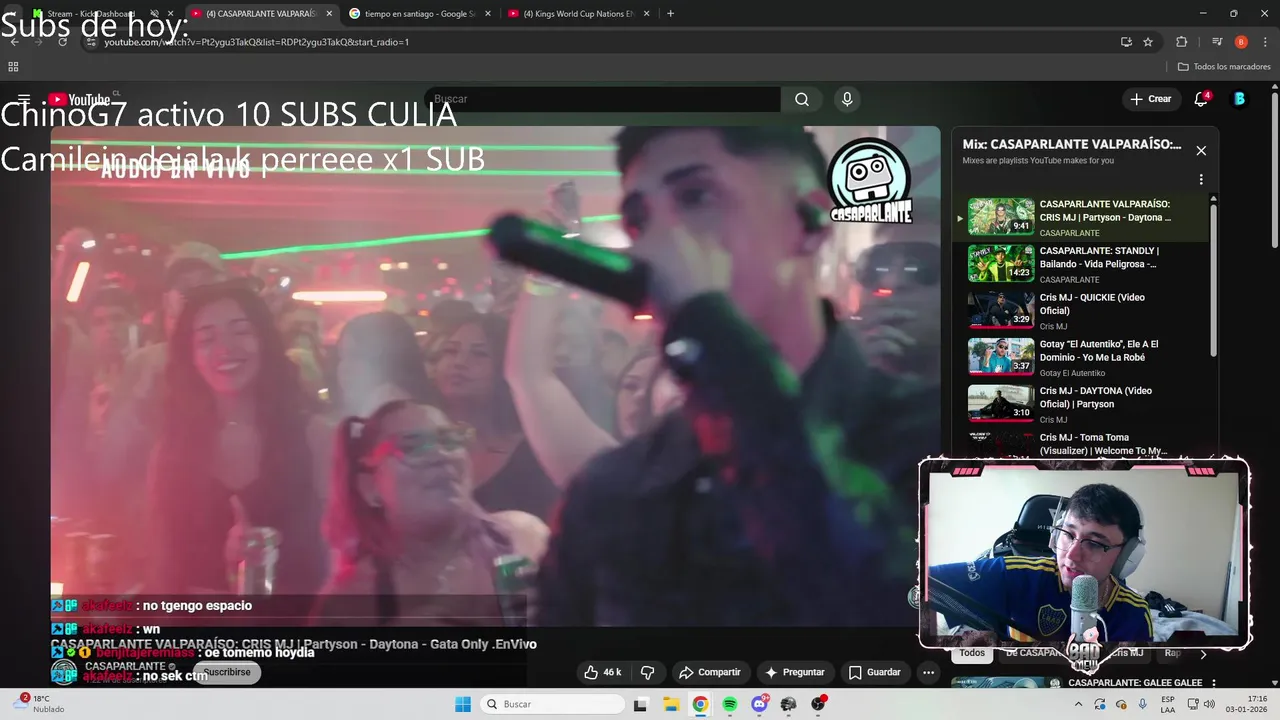Open YouTube notifications bell
The image size is (1280, 720).
[x=1202, y=99]
